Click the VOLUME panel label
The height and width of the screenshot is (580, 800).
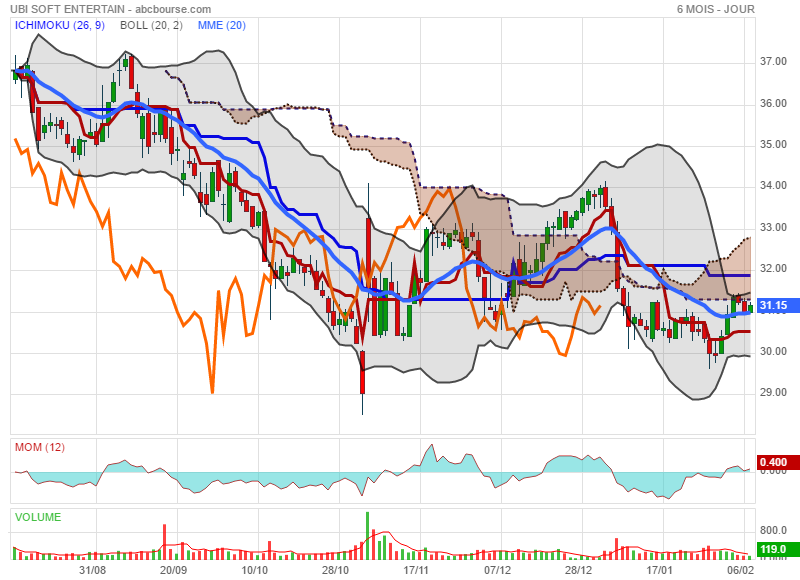point(38,517)
